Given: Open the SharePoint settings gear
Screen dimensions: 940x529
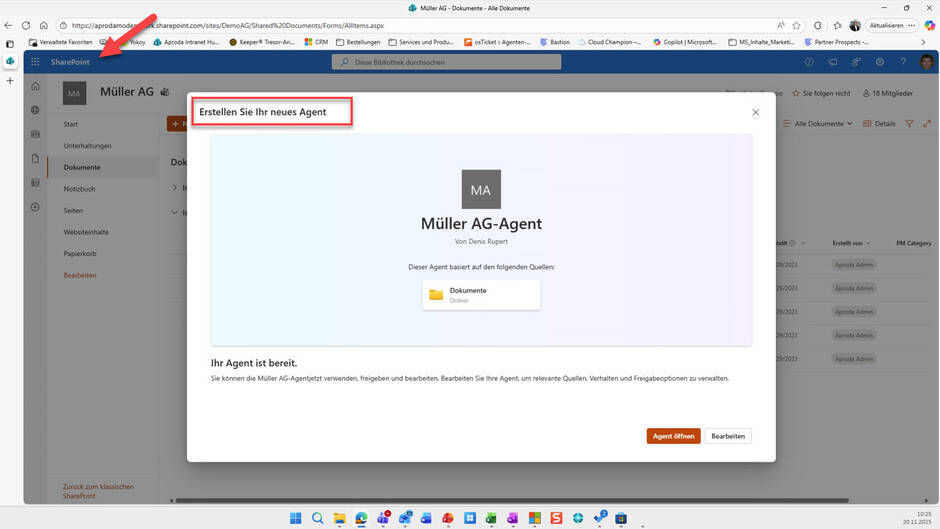Looking at the screenshot, I should pyautogui.click(x=879, y=62).
